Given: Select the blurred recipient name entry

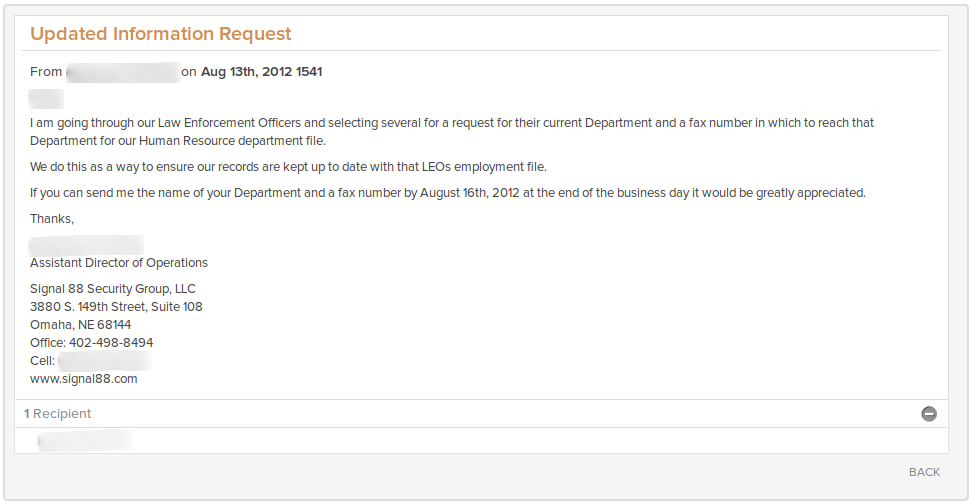Looking at the screenshot, I should [84, 441].
